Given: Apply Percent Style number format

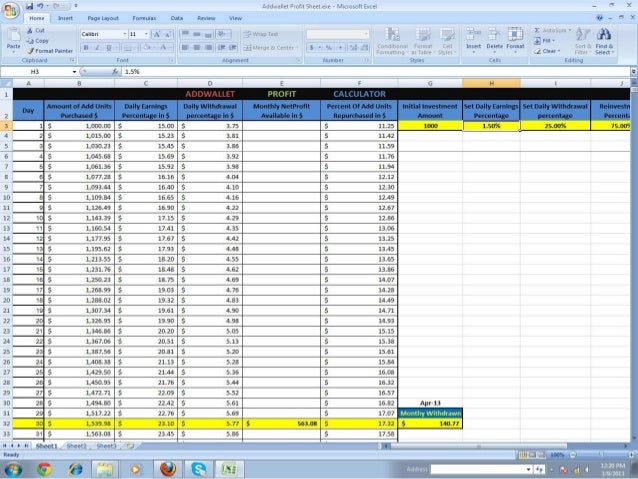Looking at the screenshot, I should click(x=329, y=48).
